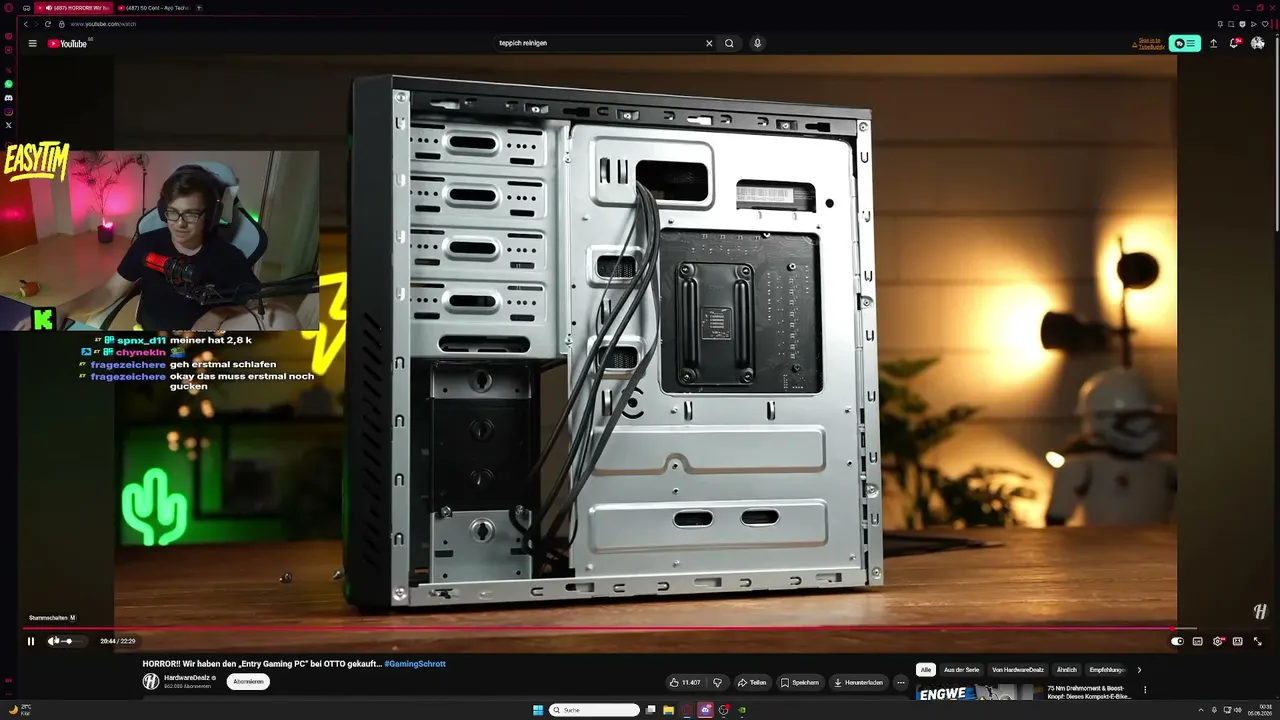This screenshot has height=720, width=1280.
Task: Switch to theater mode
Action: coord(1238,641)
